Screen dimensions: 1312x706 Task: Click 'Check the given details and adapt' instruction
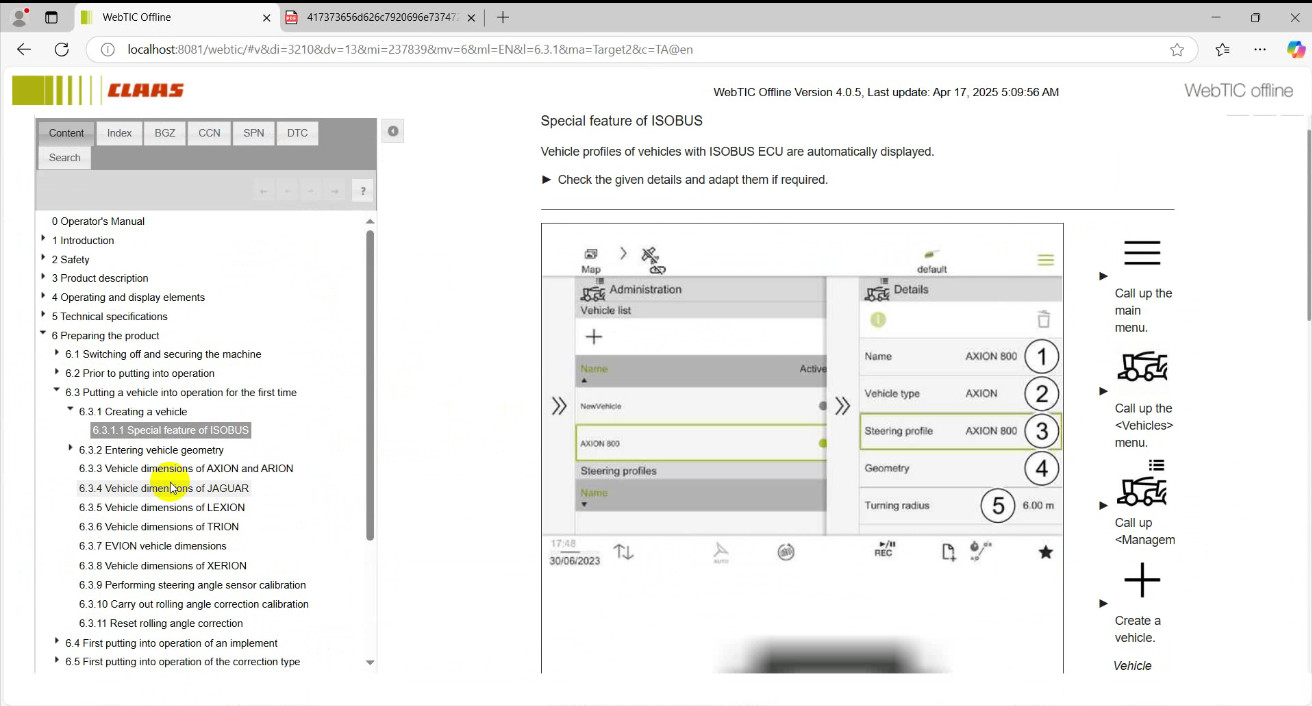click(x=693, y=180)
